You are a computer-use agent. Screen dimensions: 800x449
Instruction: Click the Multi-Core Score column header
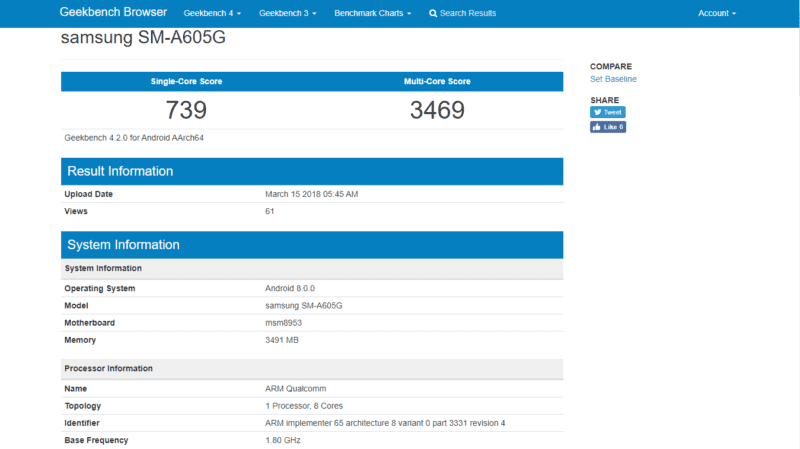point(437,81)
